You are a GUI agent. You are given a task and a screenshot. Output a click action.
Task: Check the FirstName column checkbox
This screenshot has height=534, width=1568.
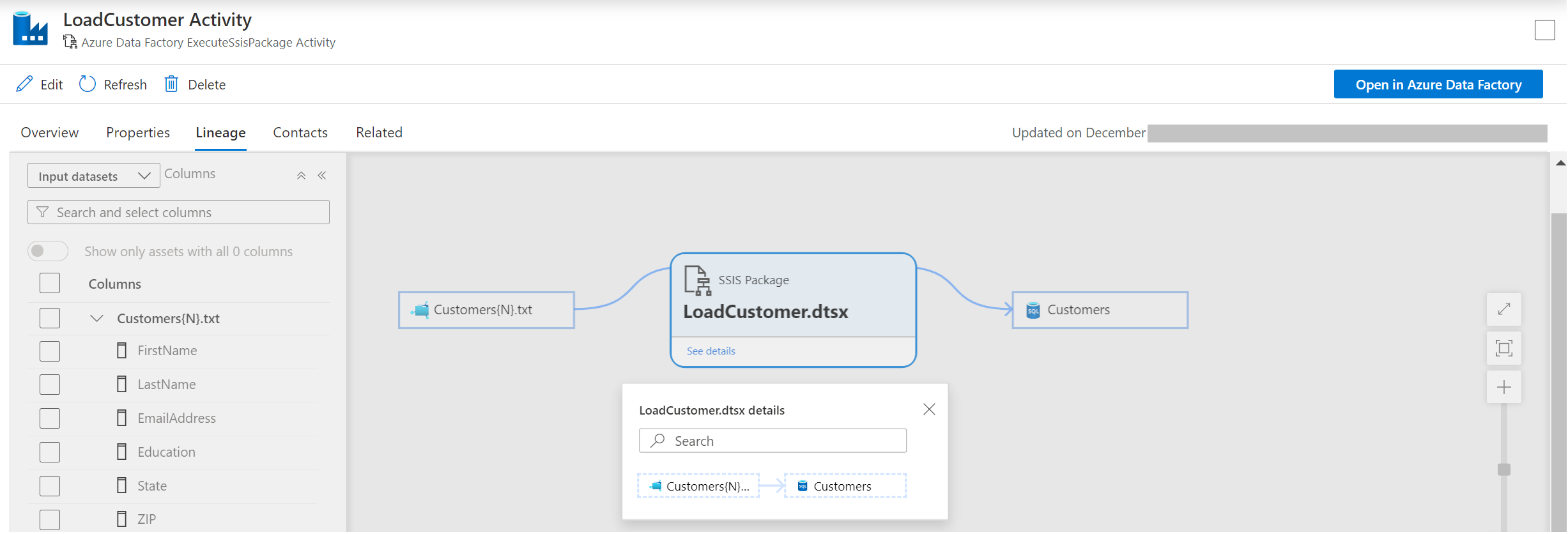coord(50,351)
